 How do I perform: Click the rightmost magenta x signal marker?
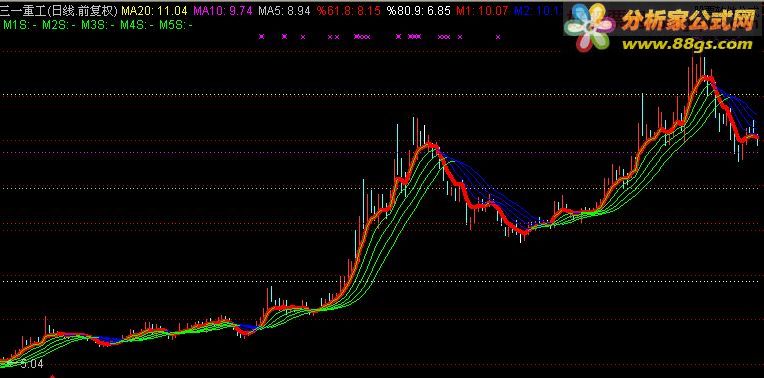498,37
